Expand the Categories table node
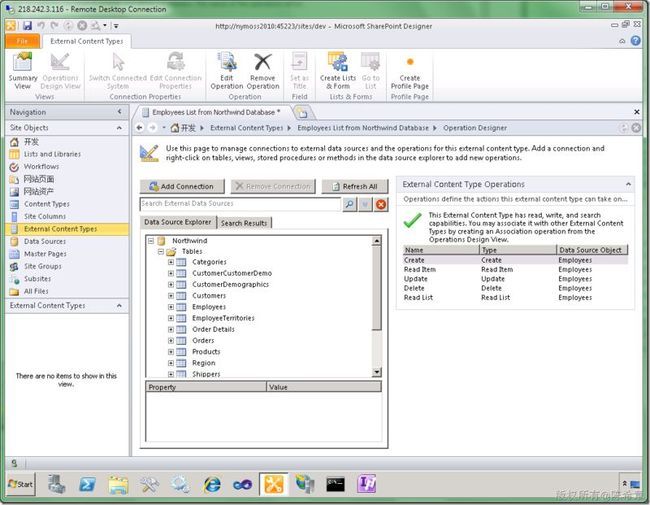650x505 pixels. pos(170,262)
